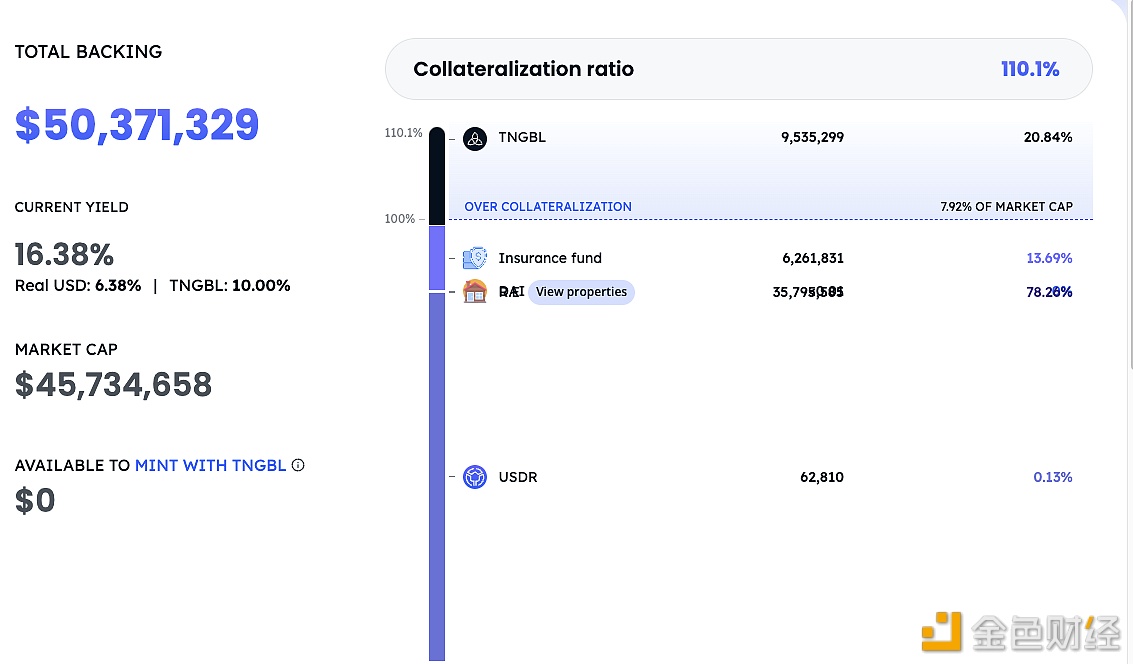Click the $0 available to mint value
The width and height of the screenshot is (1133, 664).
click(x=35, y=500)
